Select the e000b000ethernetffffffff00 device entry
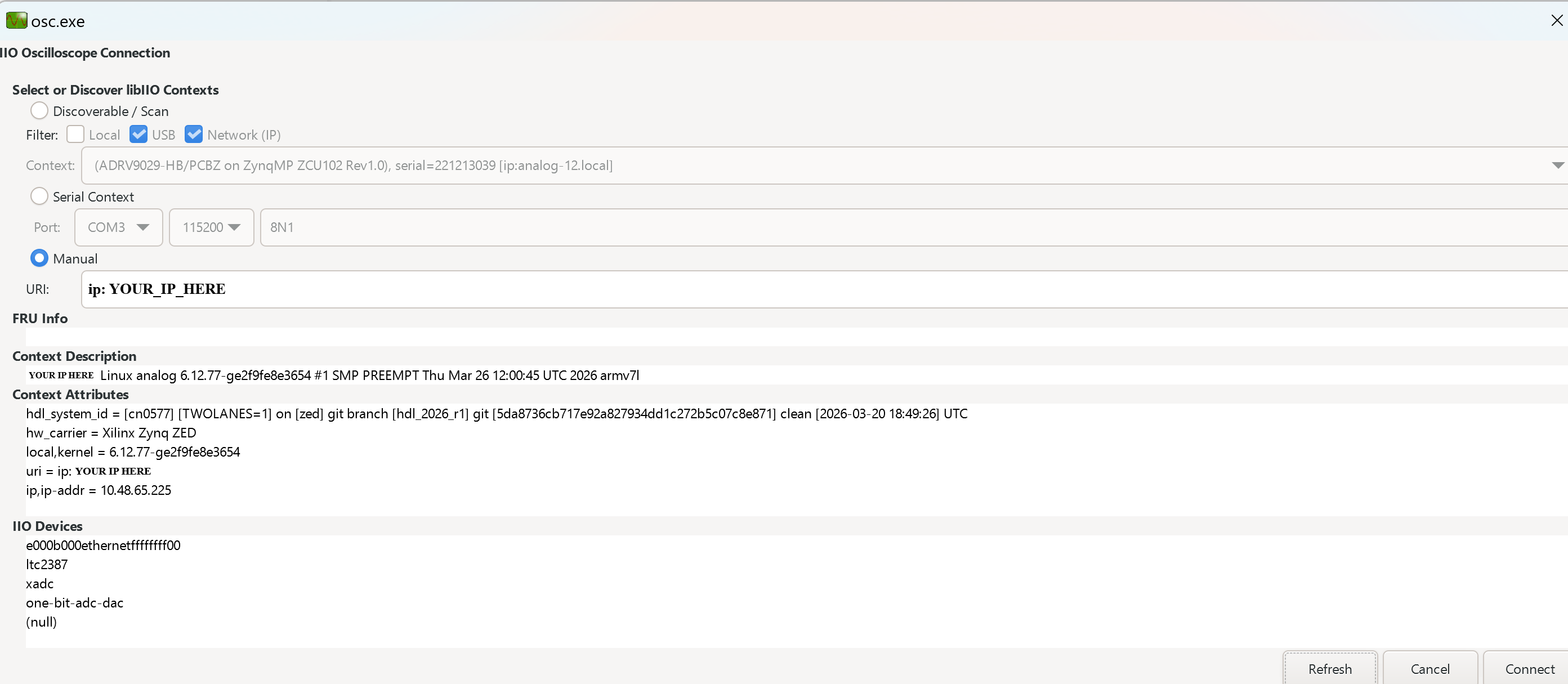1568x684 pixels. click(102, 546)
